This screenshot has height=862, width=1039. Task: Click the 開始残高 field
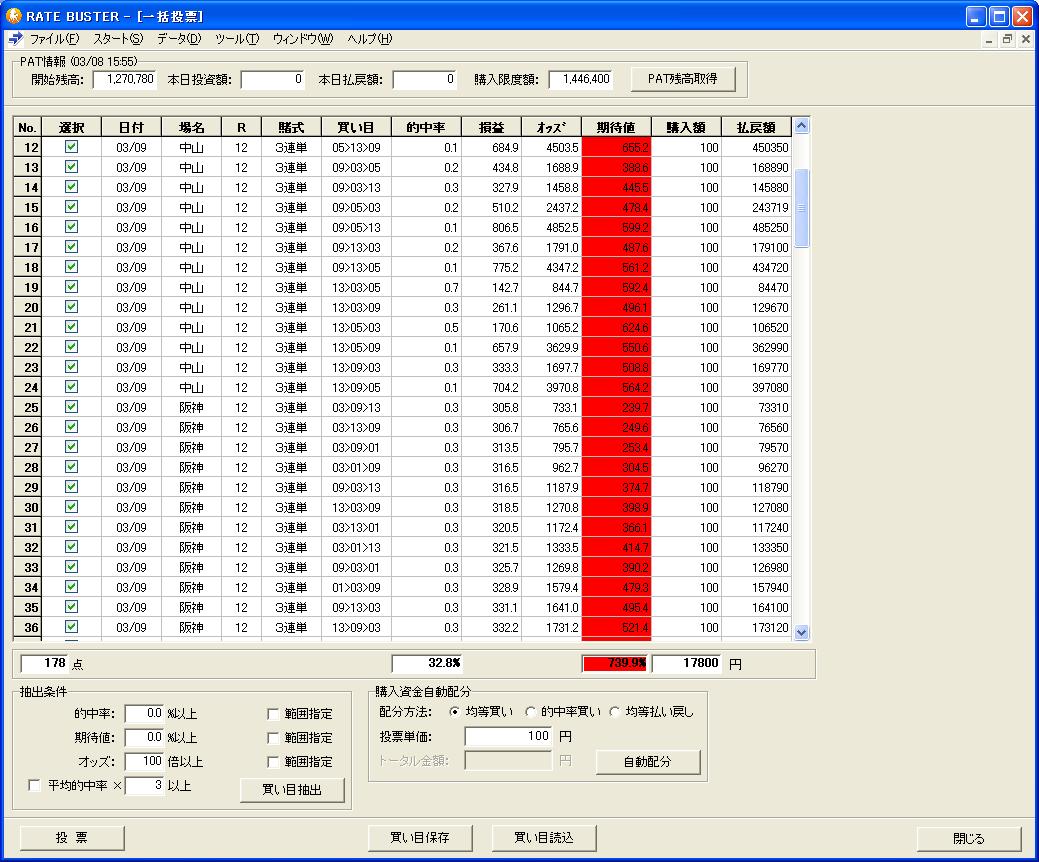coord(125,80)
